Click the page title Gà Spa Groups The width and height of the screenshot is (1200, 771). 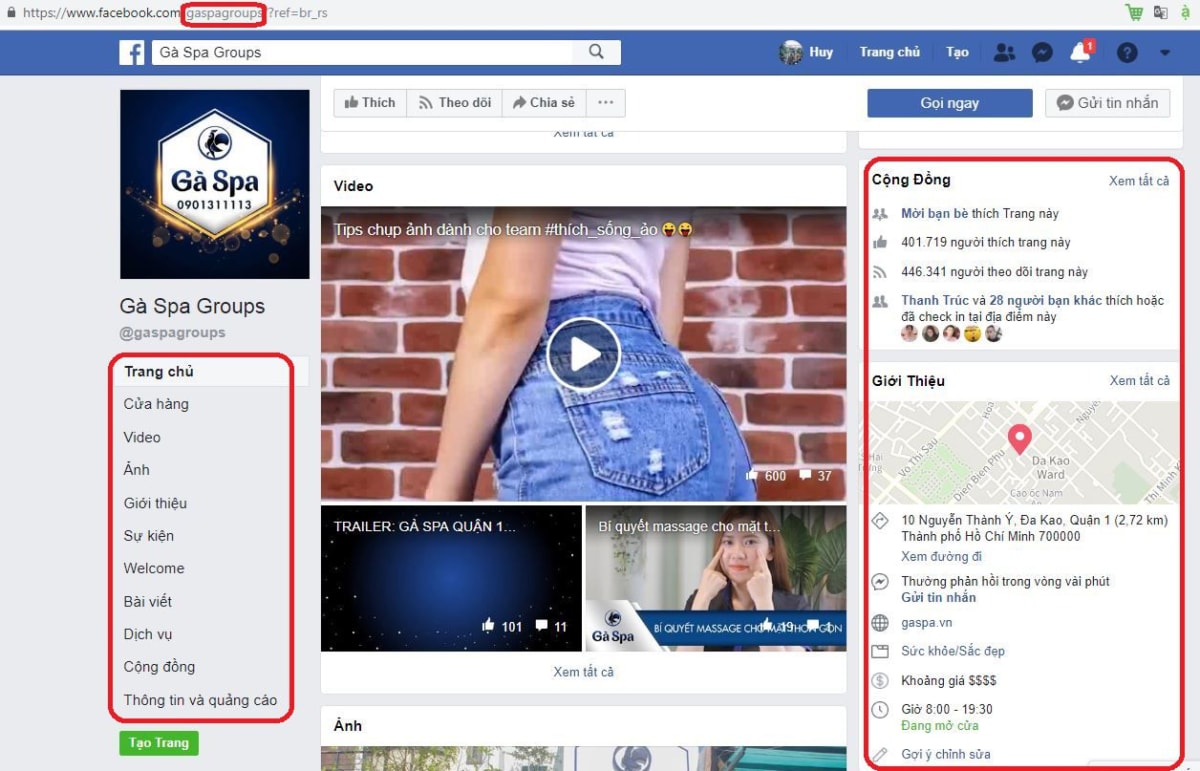click(x=192, y=307)
